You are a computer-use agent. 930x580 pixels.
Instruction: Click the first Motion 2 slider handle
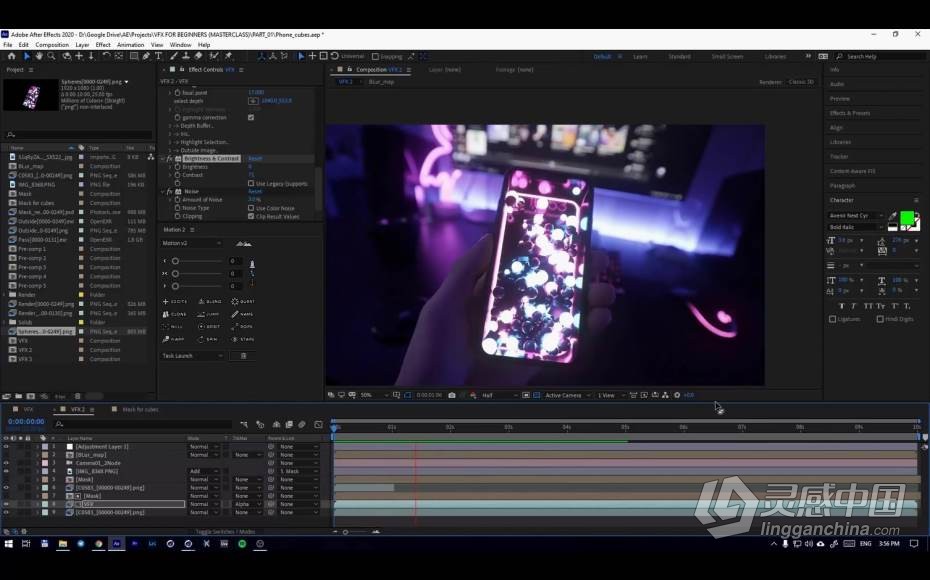tap(175, 261)
